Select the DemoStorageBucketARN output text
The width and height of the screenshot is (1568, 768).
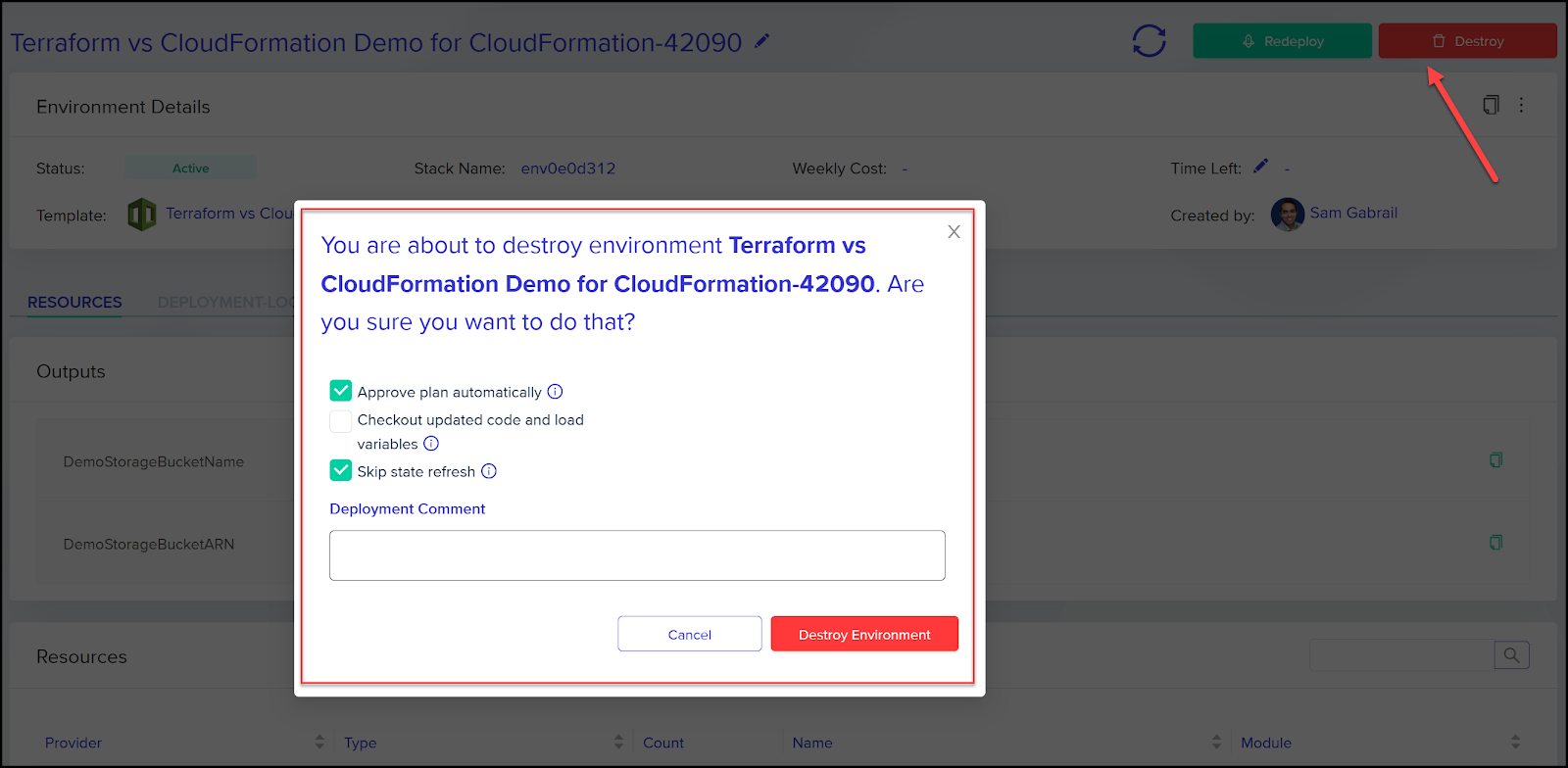click(x=149, y=544)
